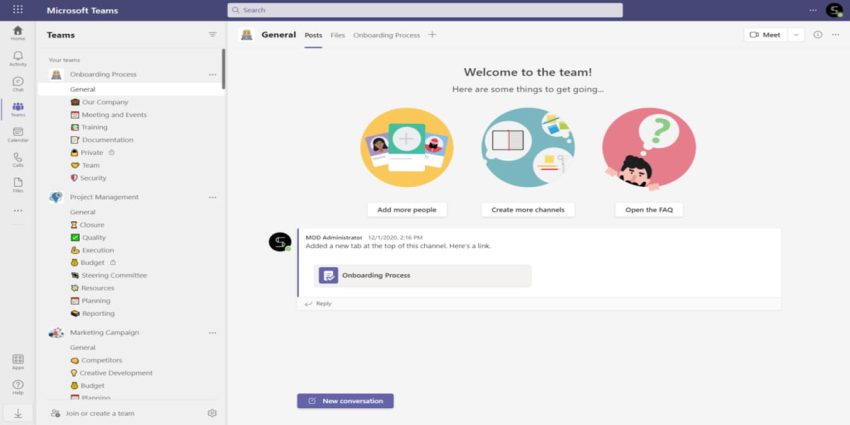Show more apps ellipsis in left rail
Screen dimensions: 850x425
tap(18, 210)
